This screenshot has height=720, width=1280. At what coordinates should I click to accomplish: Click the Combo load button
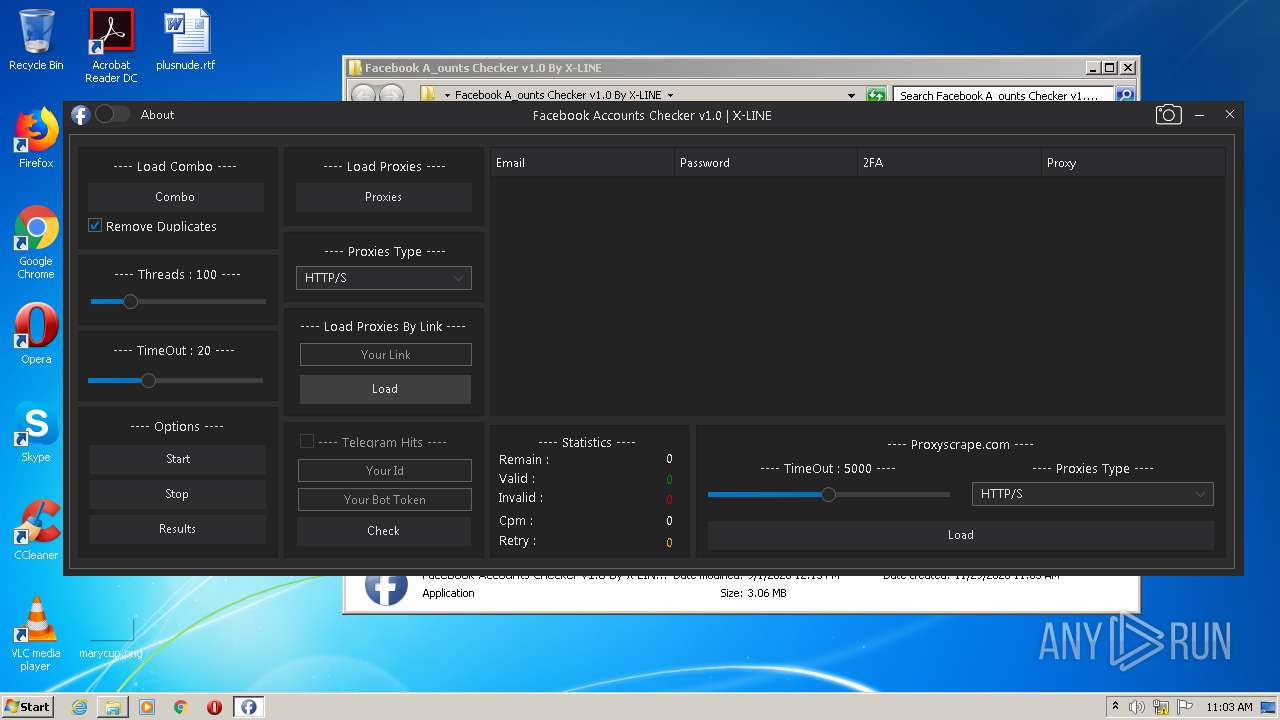click(x=176, y=197)
